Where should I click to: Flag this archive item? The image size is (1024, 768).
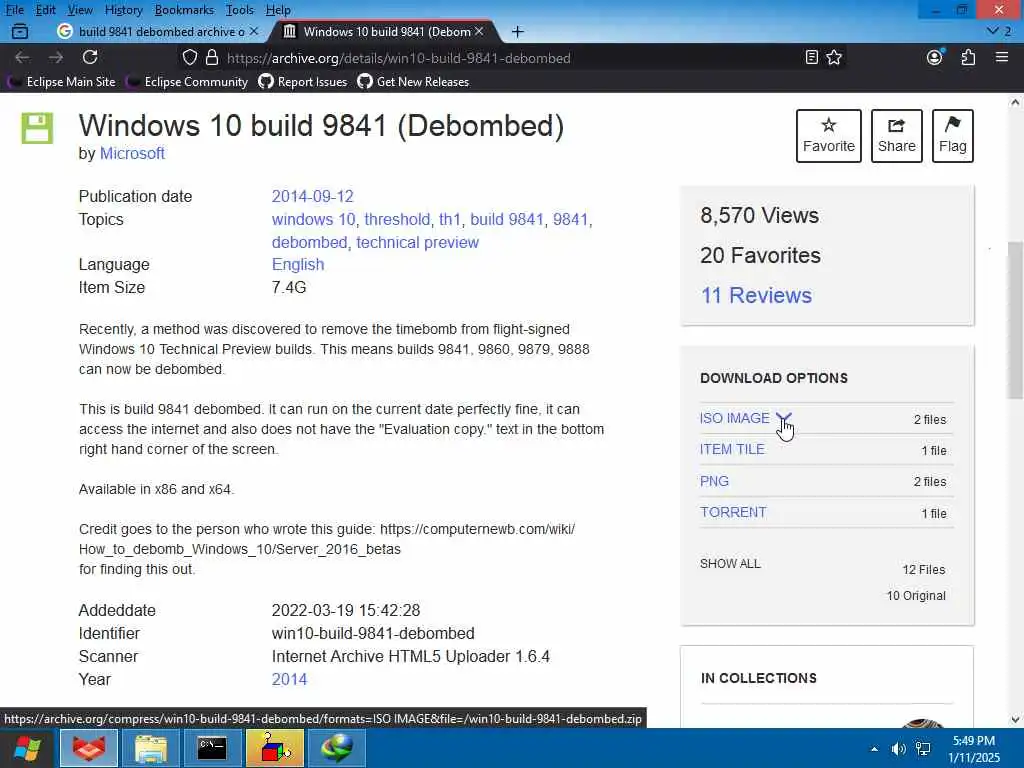coord(953,136)
